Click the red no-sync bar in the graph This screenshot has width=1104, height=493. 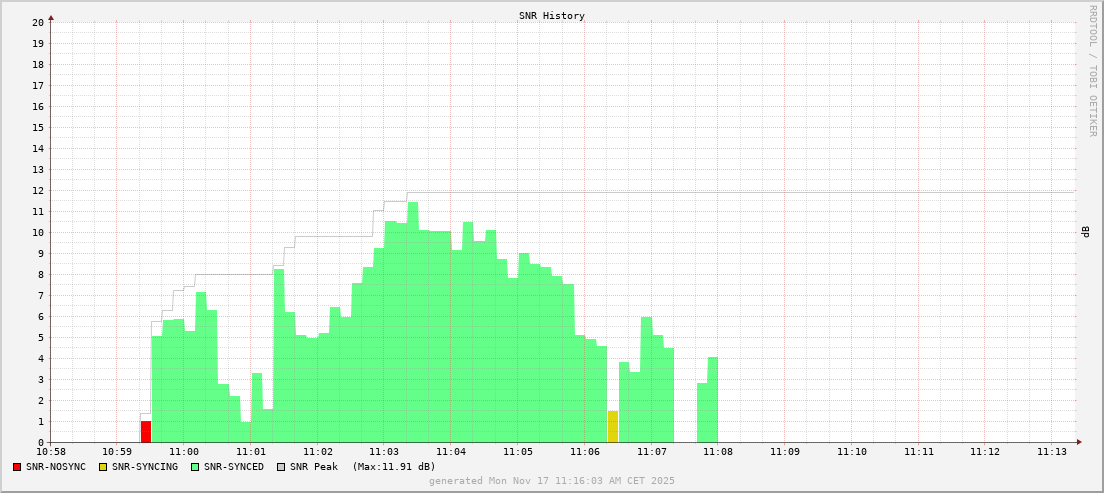(x=146, y=432)
